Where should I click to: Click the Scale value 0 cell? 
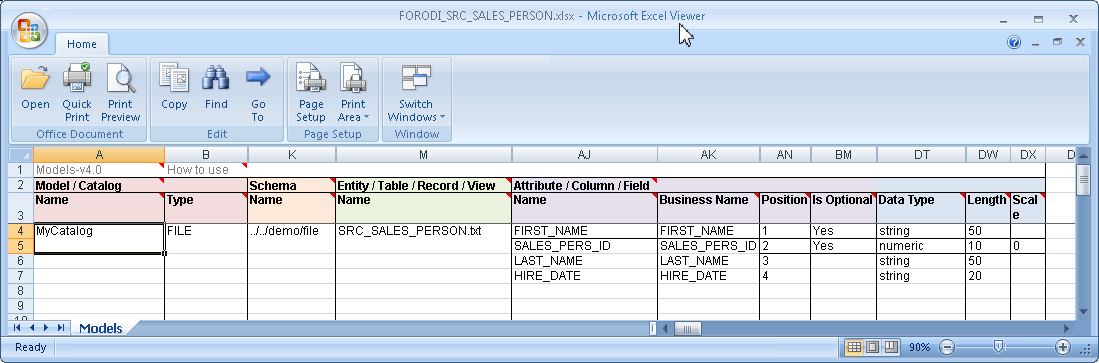tap(1028, 246)
